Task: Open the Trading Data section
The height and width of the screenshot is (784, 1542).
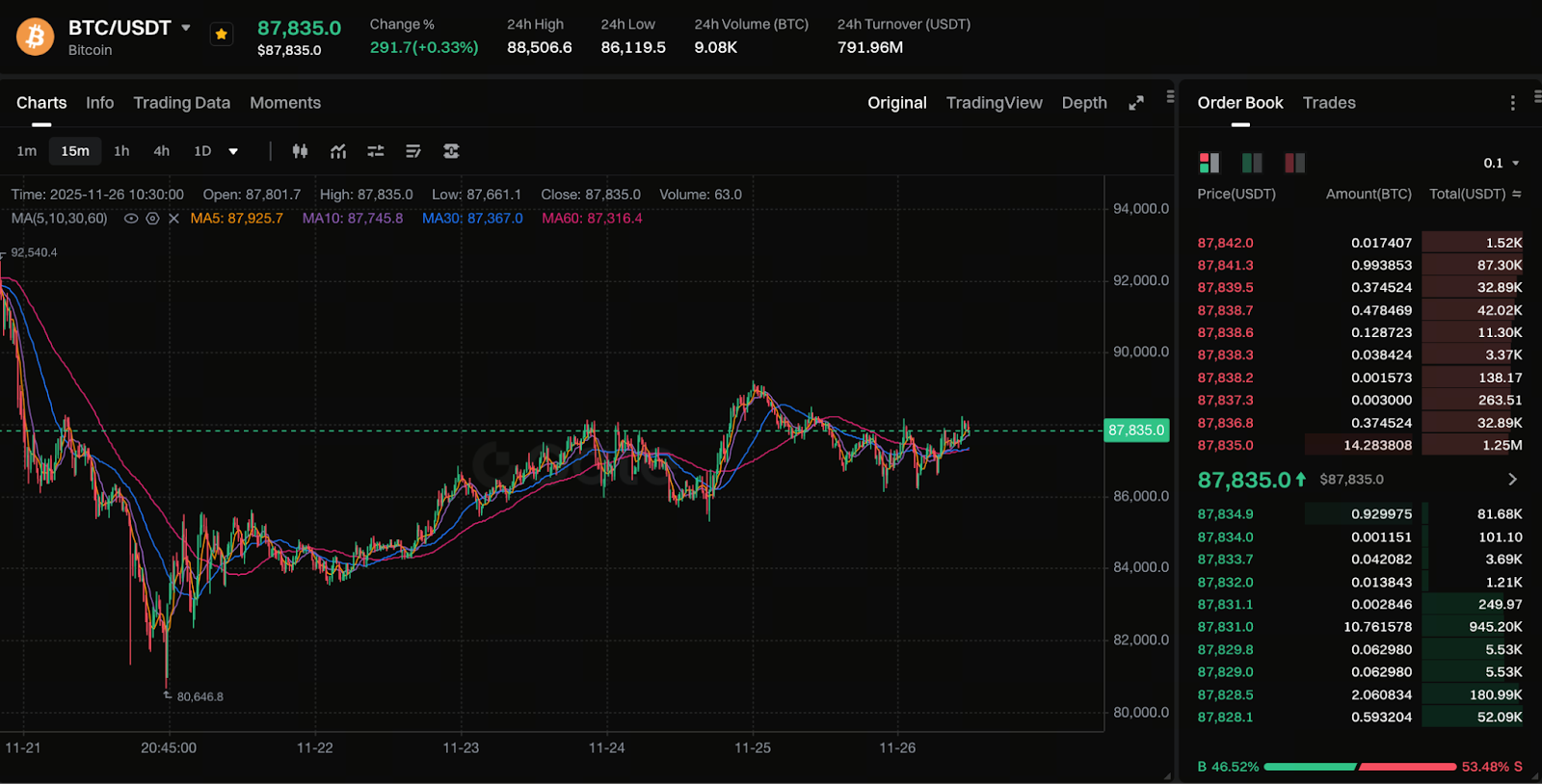Action: pos(181,103)
